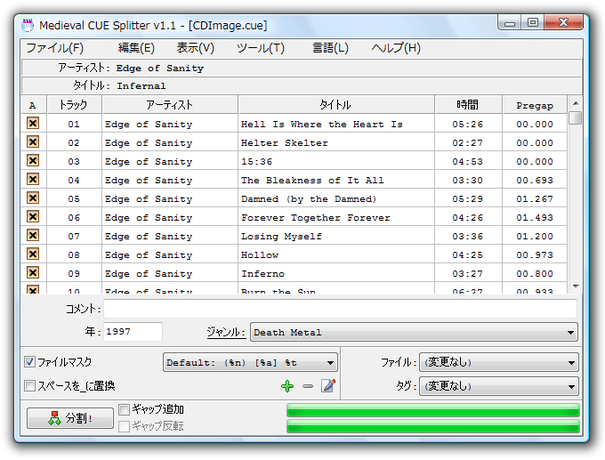The width and height of the screenshot is (605, 460).
Task: Select title 'Damned (by the Damned)'
Action: pos(309,199)
